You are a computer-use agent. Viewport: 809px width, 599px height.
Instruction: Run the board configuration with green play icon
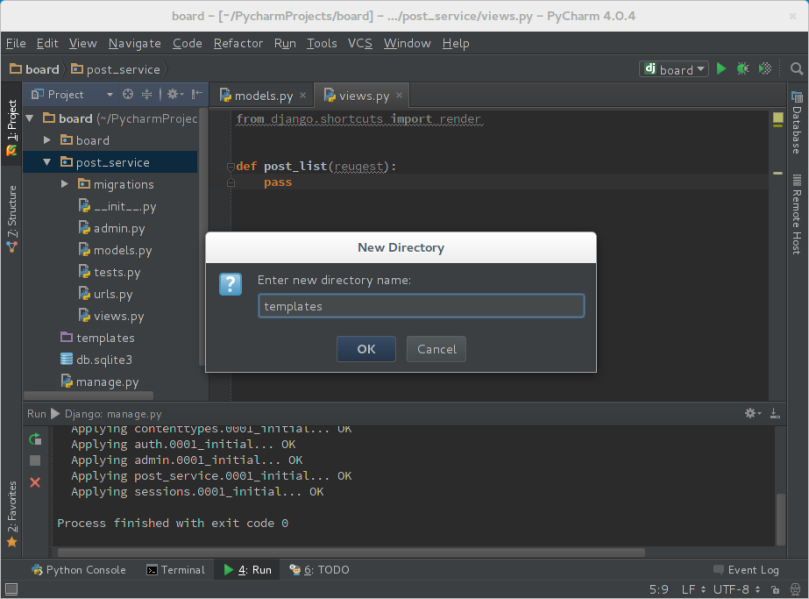pos(721,69)
